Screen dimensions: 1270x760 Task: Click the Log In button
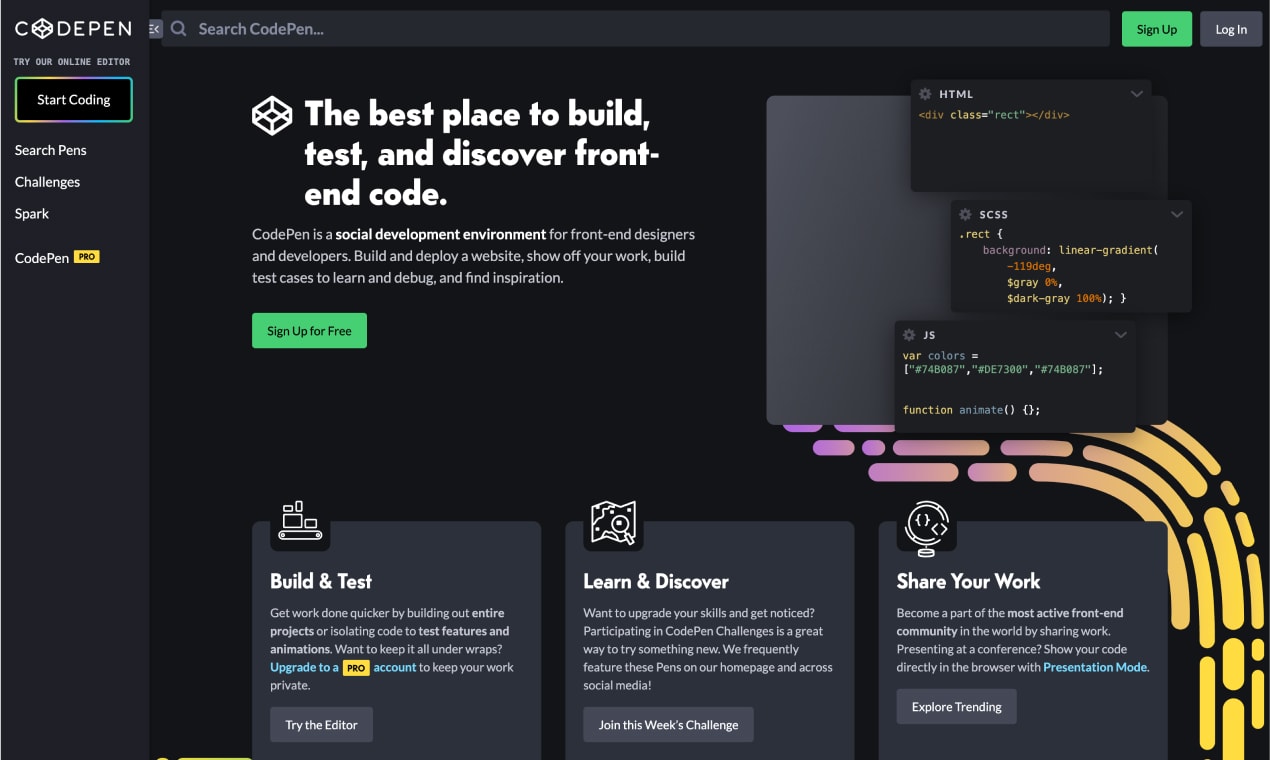click(1231, 29)
